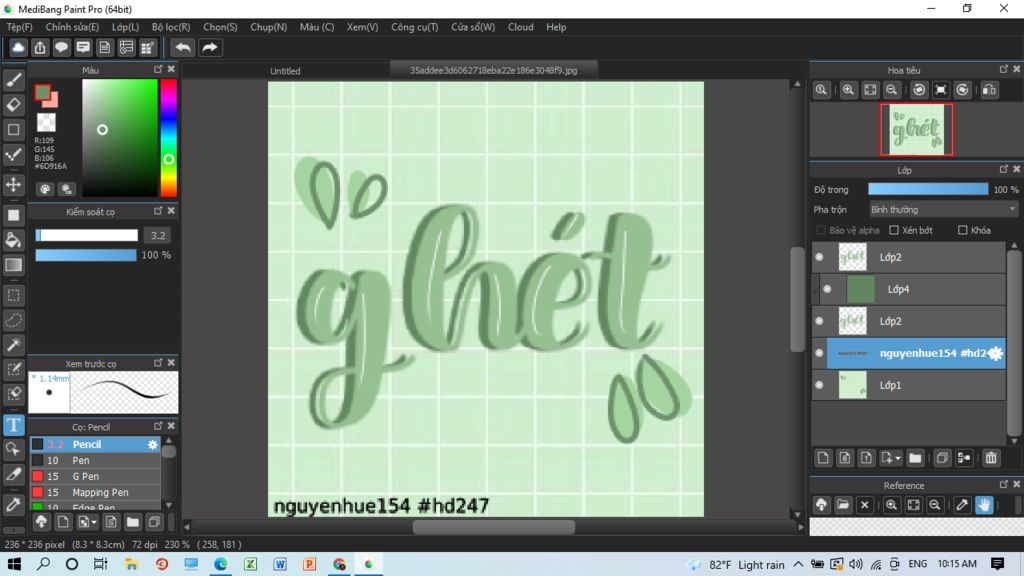
Task: Click the canvas horizontal scrollbar
Action: pyautogui.click(x=494, y=527)
